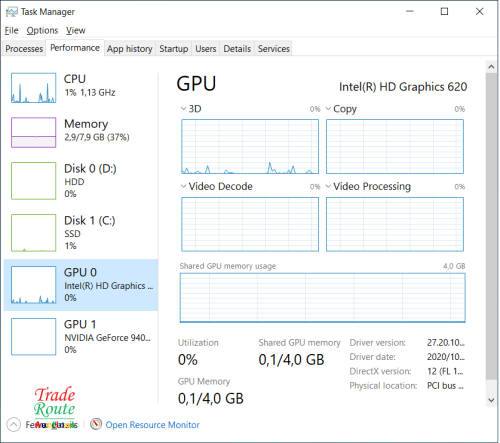Click the Shared GPU memory usage graph
The width and height of the screenshot is (500, 443).
[322, 298]
